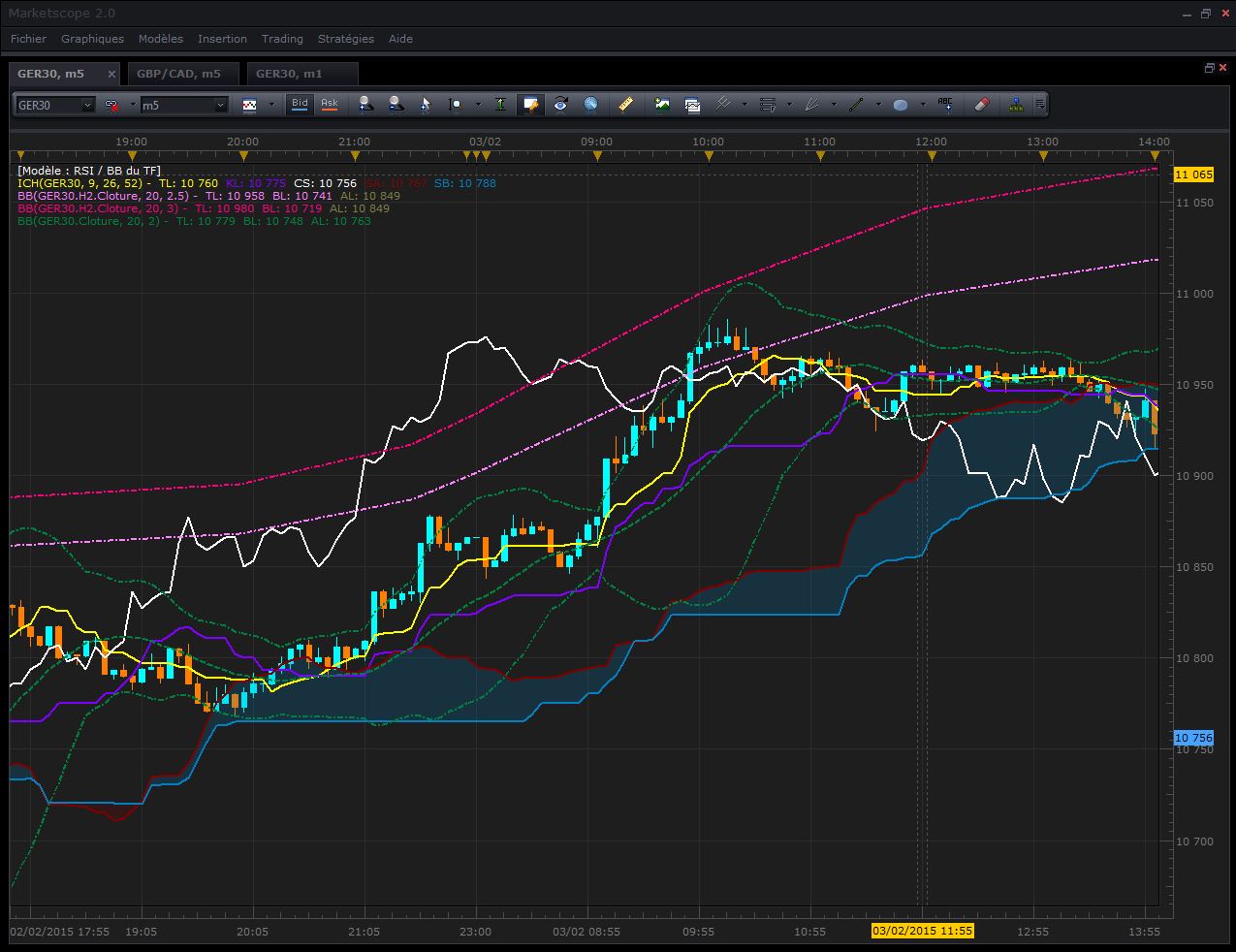Open the Trading menu

(x=282, y=39)
